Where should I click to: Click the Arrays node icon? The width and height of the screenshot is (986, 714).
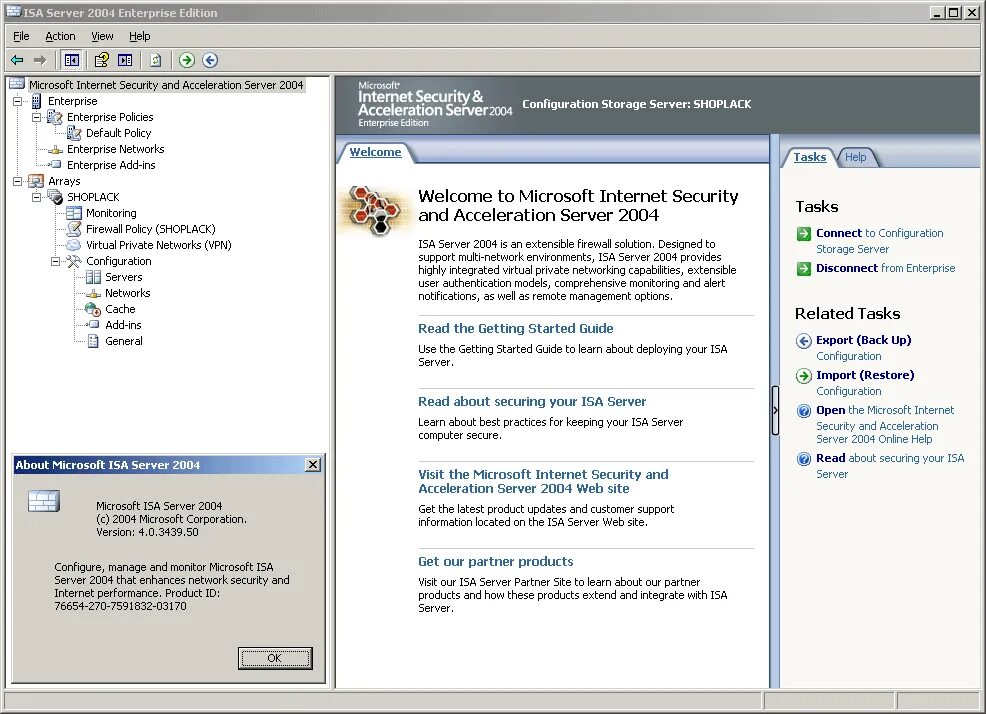(x=36, y=181)
